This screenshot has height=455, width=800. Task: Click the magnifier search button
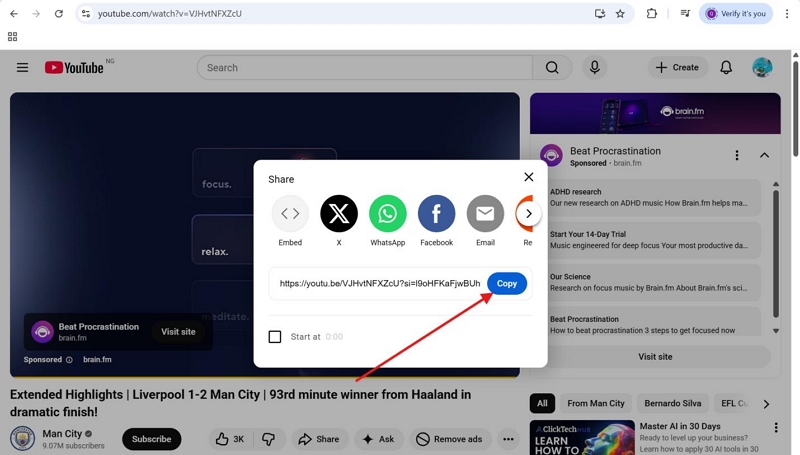pyautogui.click(x=552, y=67)
